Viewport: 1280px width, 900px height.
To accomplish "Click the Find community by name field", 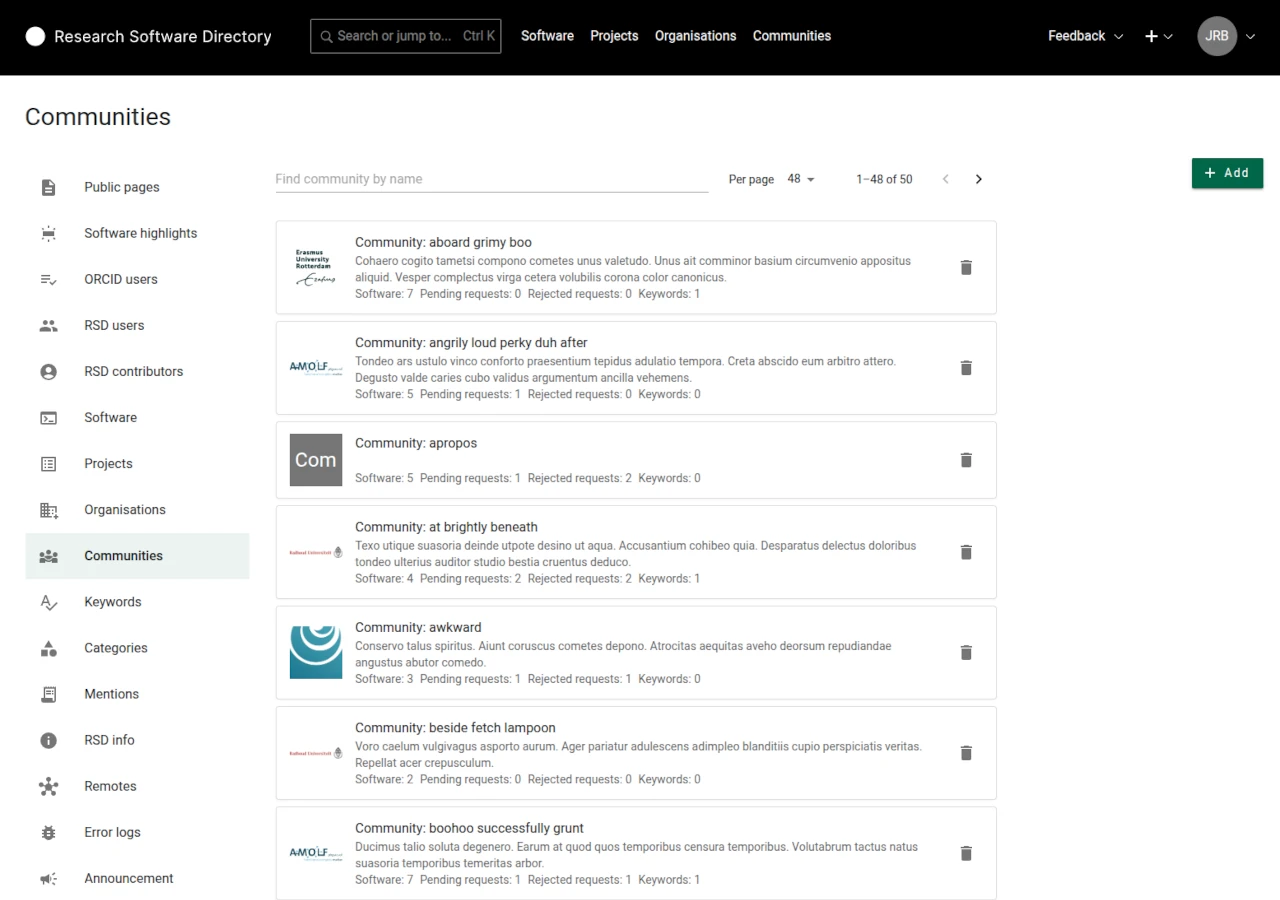I will coord(491,179).
